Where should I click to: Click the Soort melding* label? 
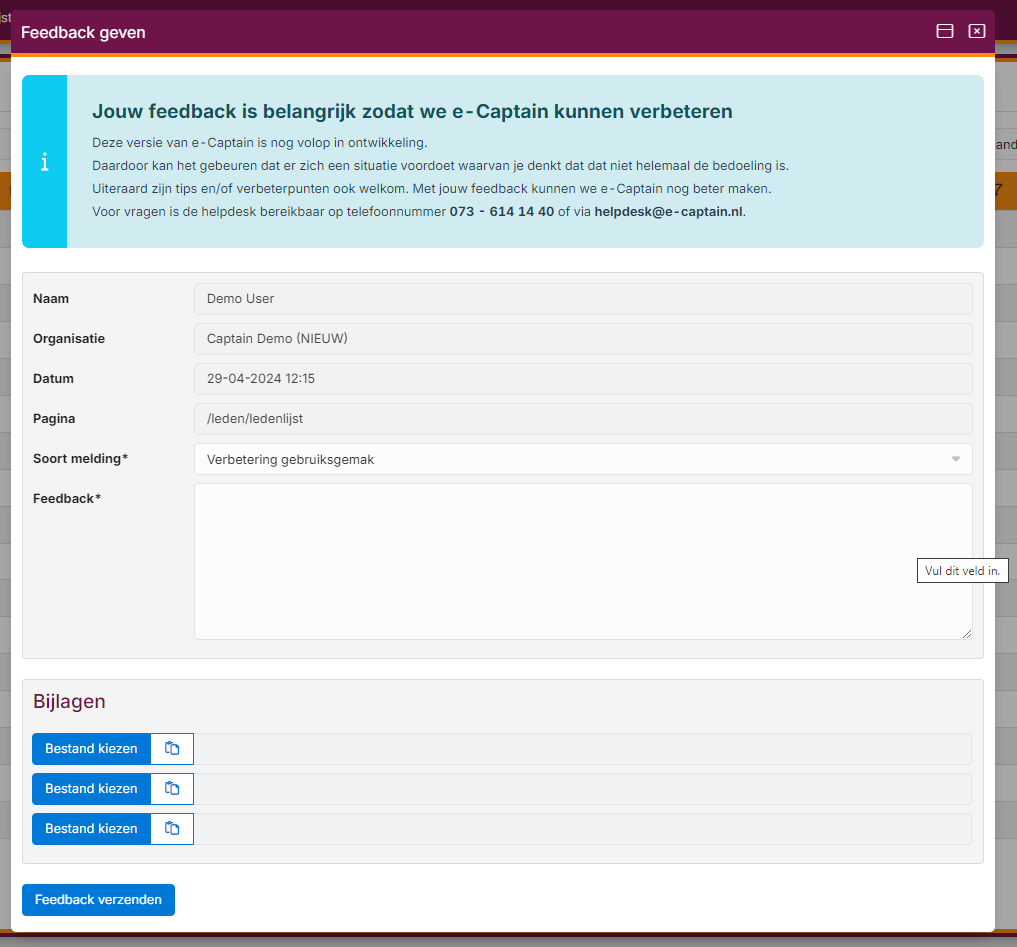pos(80,459)
